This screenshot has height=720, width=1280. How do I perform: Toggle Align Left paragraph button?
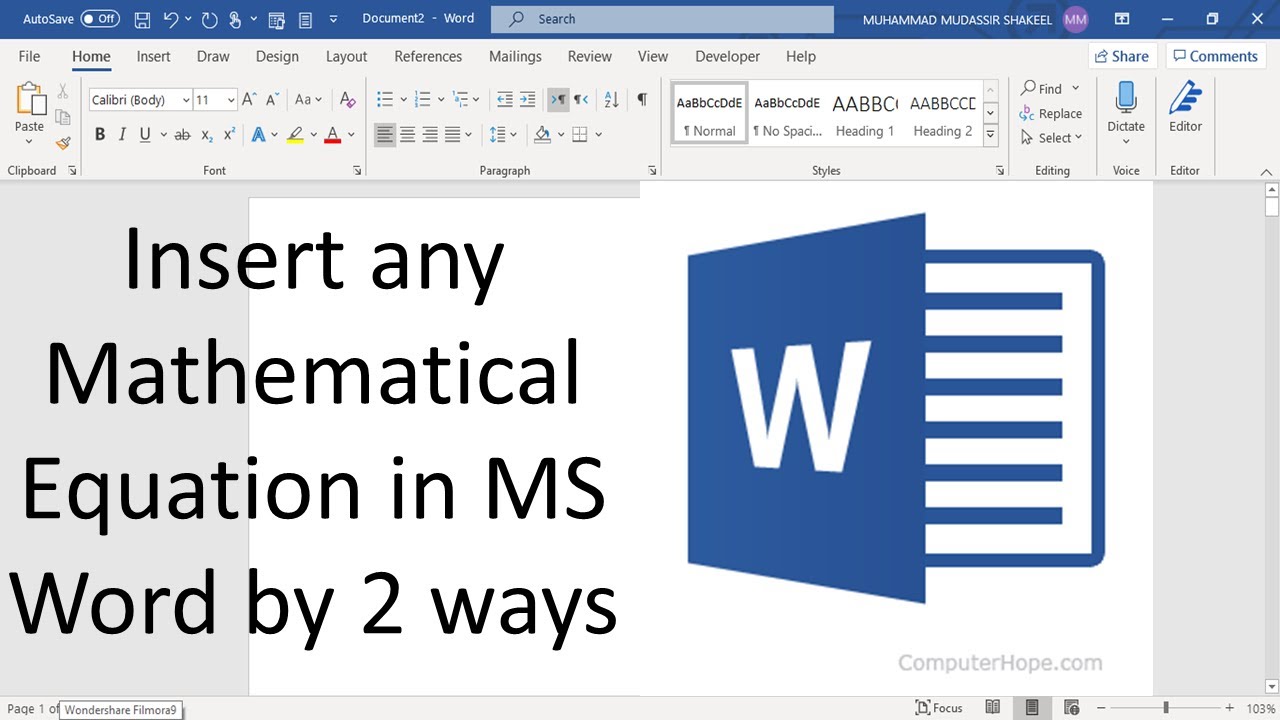point(385,134)
